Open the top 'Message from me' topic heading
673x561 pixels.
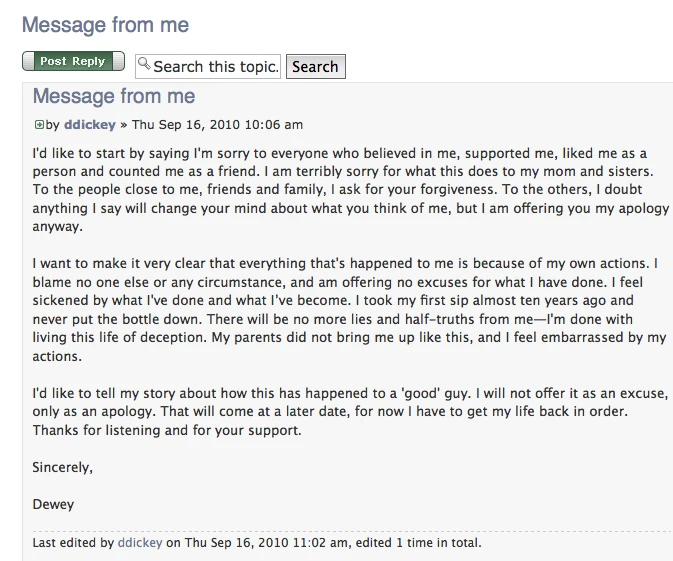105,25
